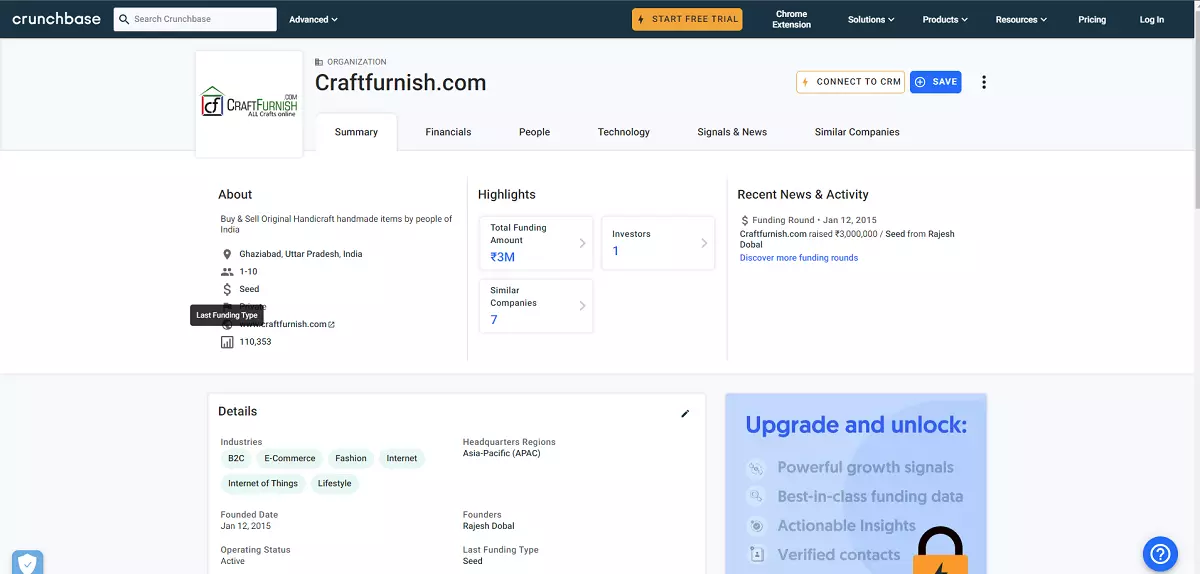Click the ORGANIZATION label icon
Image resolution: width=1200 pixels, height=574 pixels.
coord(319,62)
